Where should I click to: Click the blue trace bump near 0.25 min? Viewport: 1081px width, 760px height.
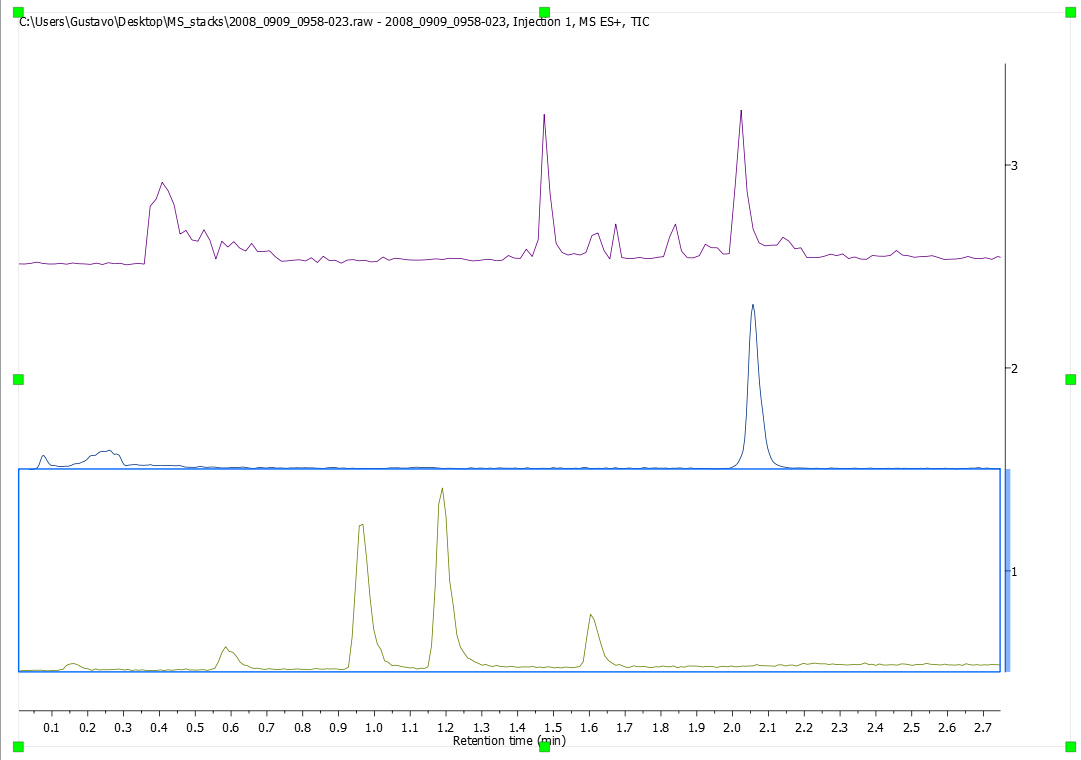[107, 458]
